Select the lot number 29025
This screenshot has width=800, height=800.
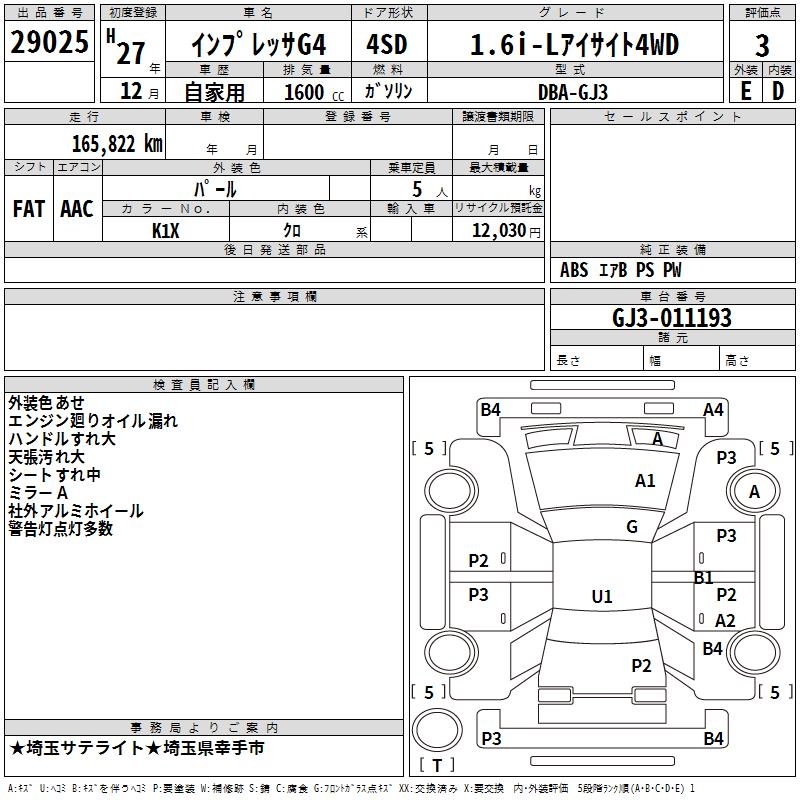(50, 44)
